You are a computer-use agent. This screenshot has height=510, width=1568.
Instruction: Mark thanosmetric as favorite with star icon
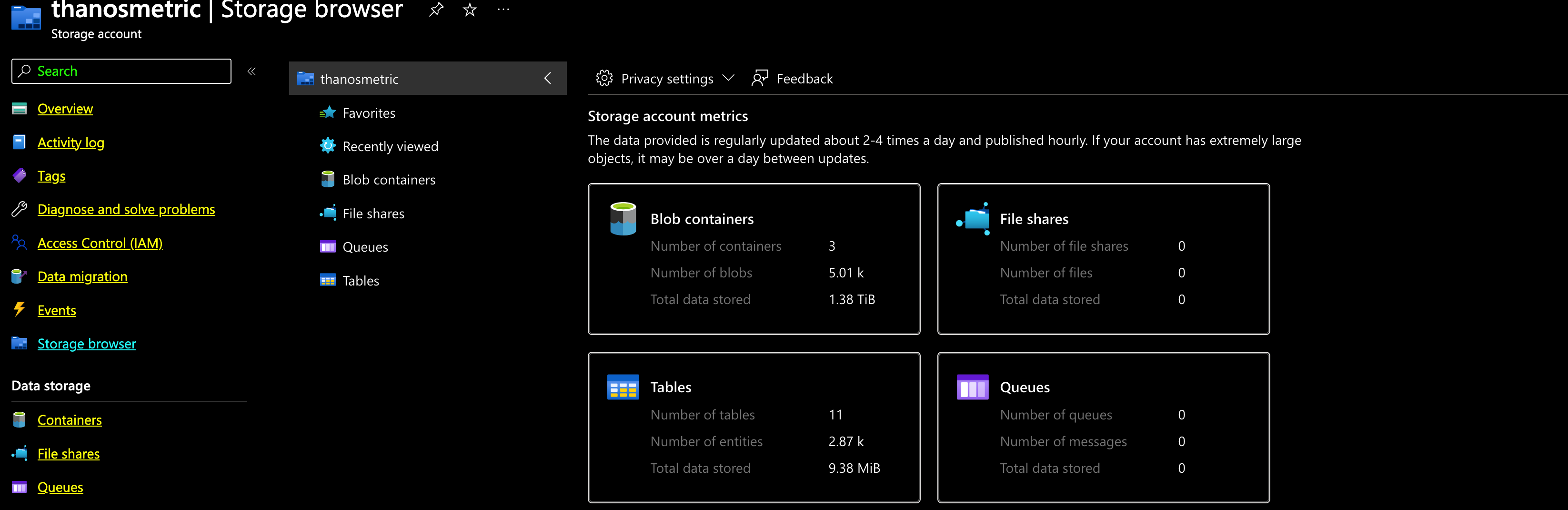click(469, 10)
